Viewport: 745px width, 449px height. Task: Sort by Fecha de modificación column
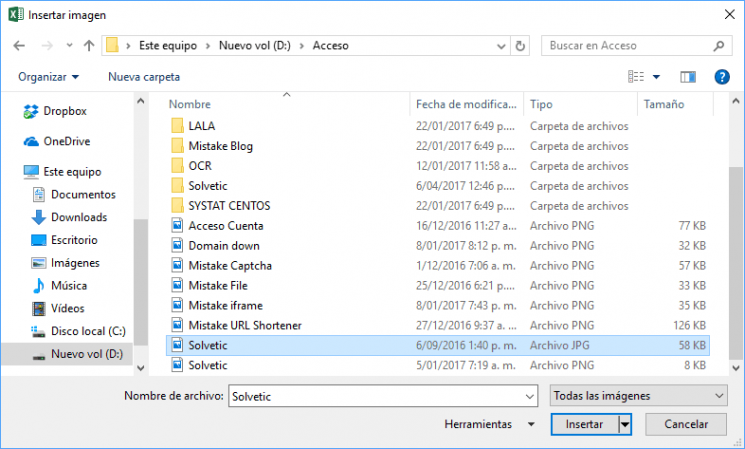(x=466, y=105)
